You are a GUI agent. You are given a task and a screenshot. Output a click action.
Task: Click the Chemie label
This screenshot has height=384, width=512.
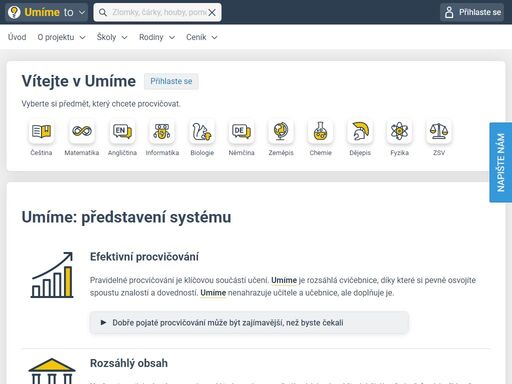(x=320, y=153)
